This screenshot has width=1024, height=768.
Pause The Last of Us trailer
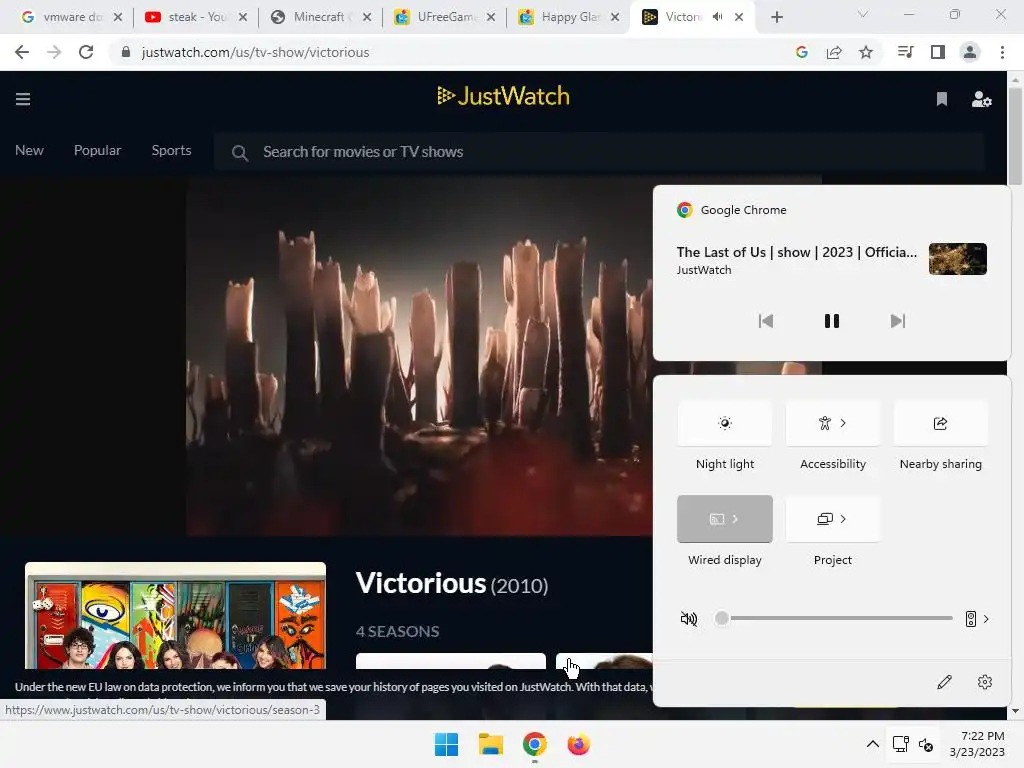(x=831, y=321)
